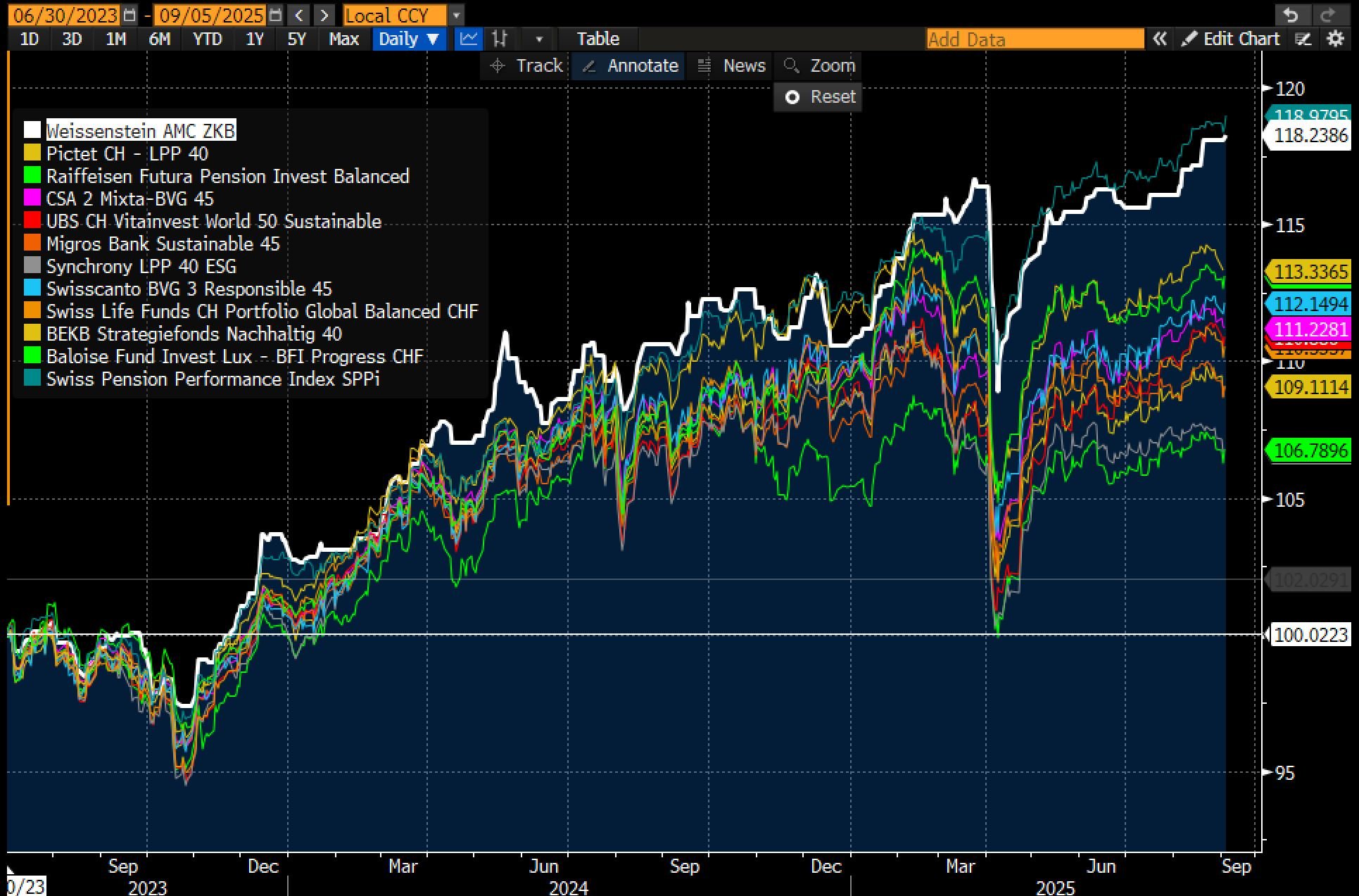Open the end date calendar picker
The width and height of the screenshot is (1359, 896).
point(276,15)
